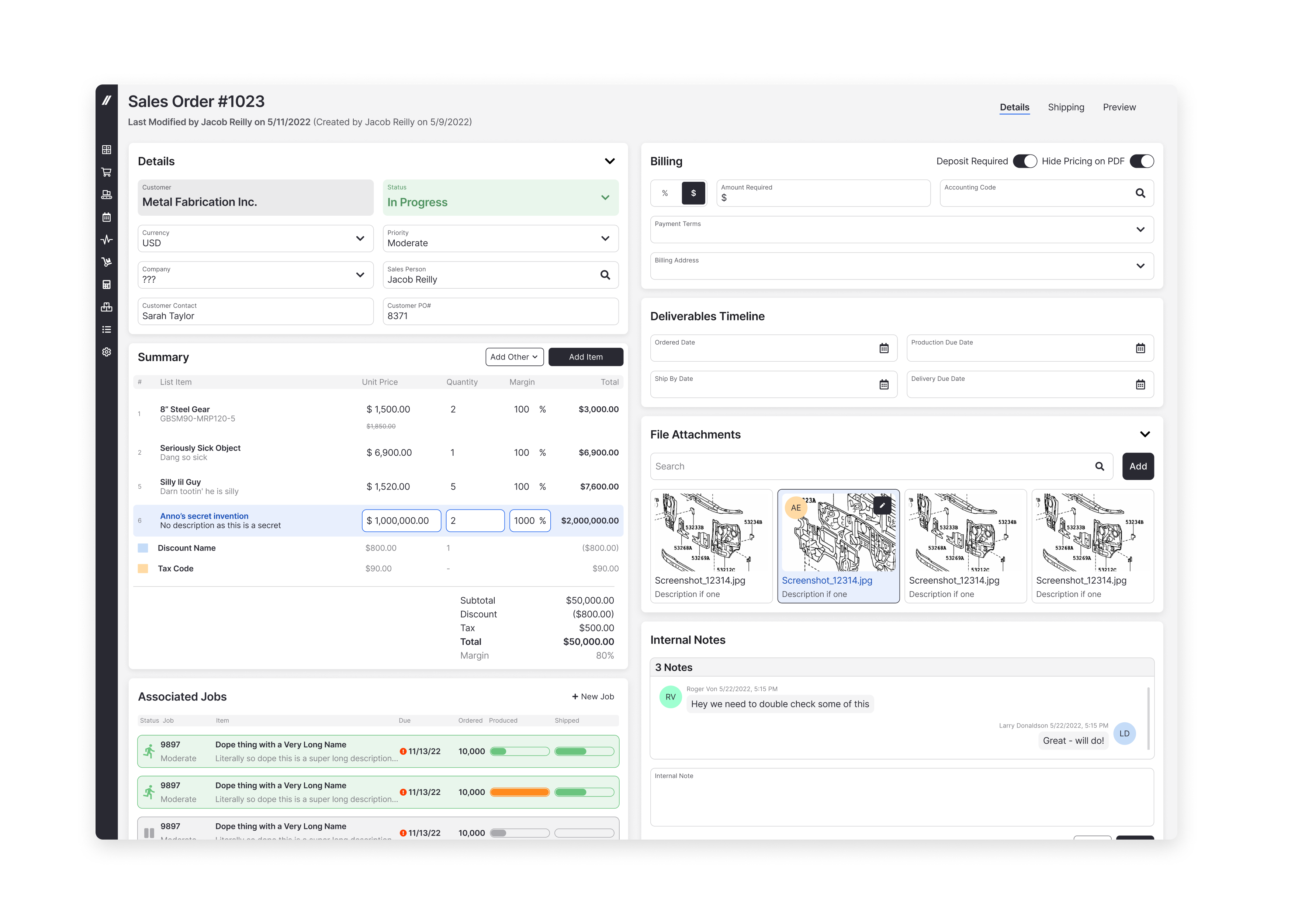Open the hand truck shipping sidebar icon
Viewport: 1291px width, 924px height.
[107, 262]
